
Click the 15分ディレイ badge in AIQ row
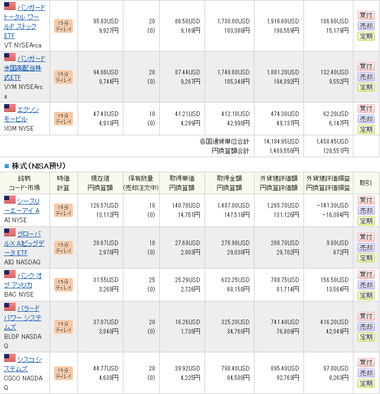[x=63, y=248]
